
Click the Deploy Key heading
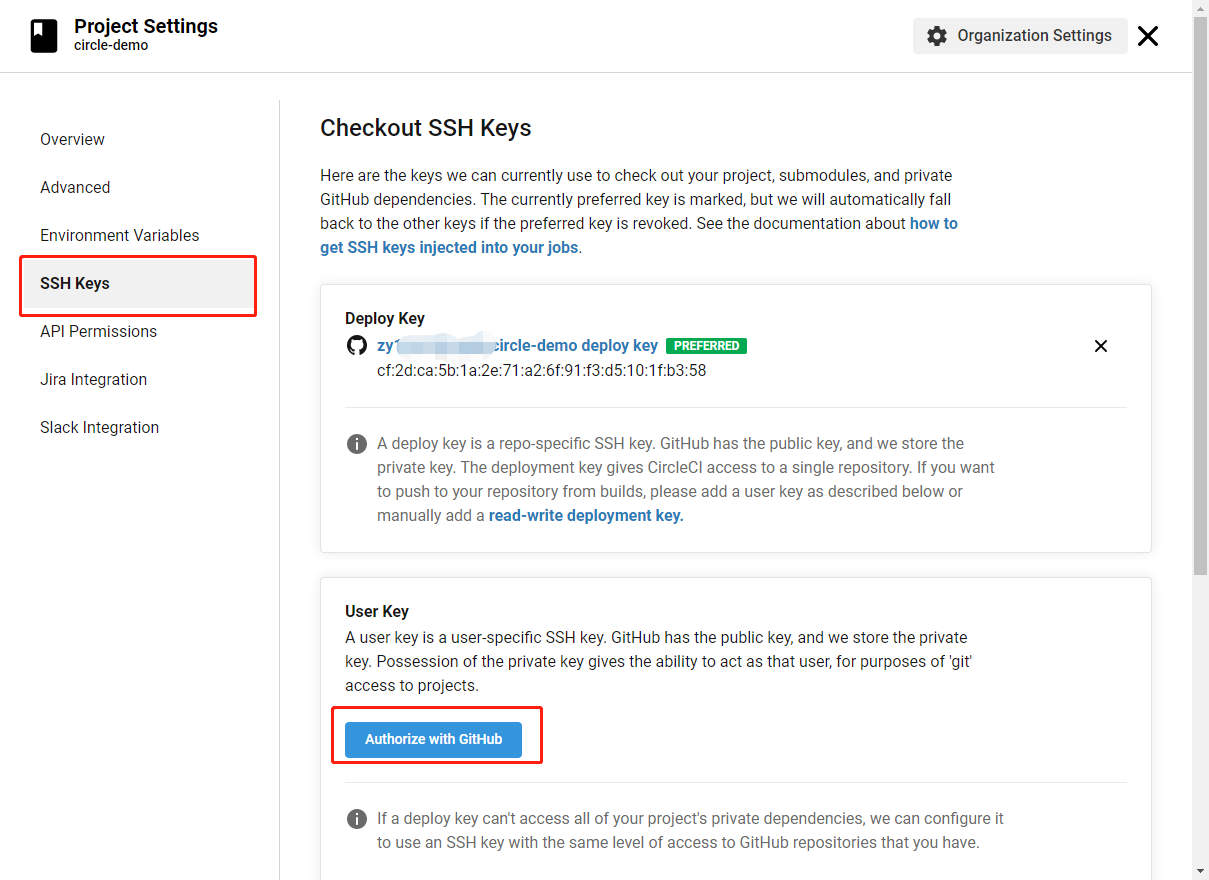coord(385,318)
